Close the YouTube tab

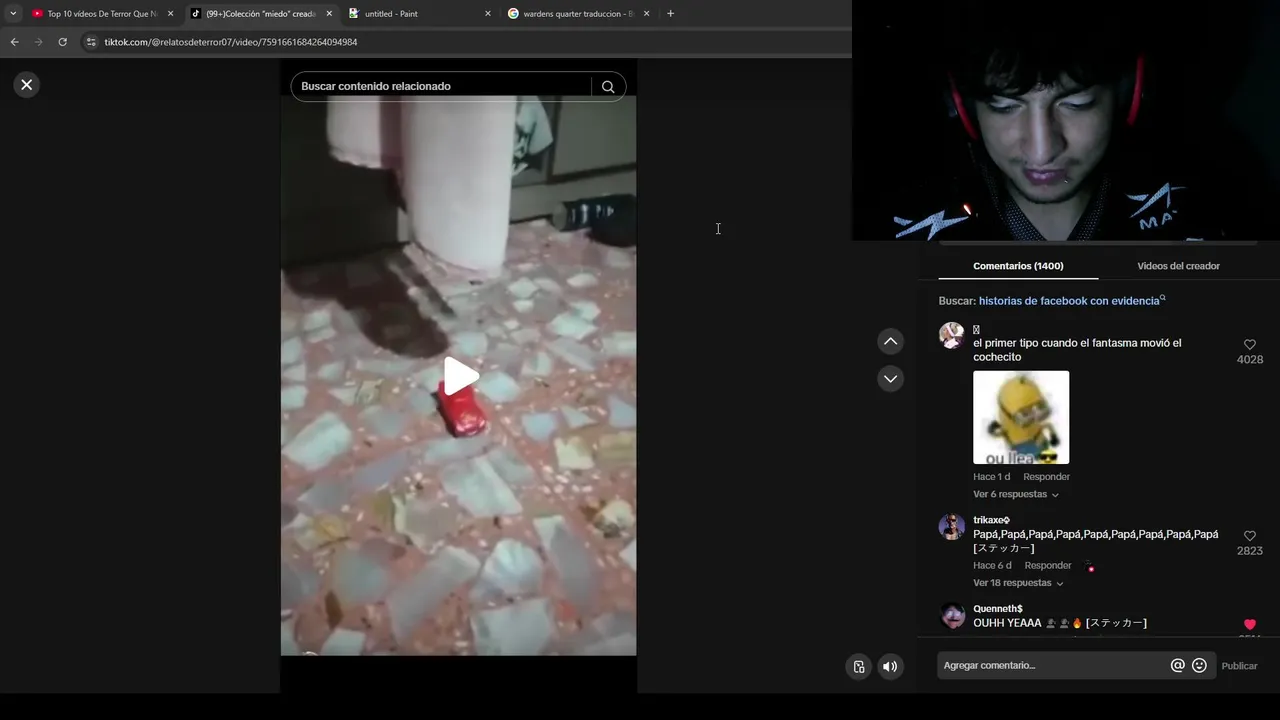click(170, 14)
